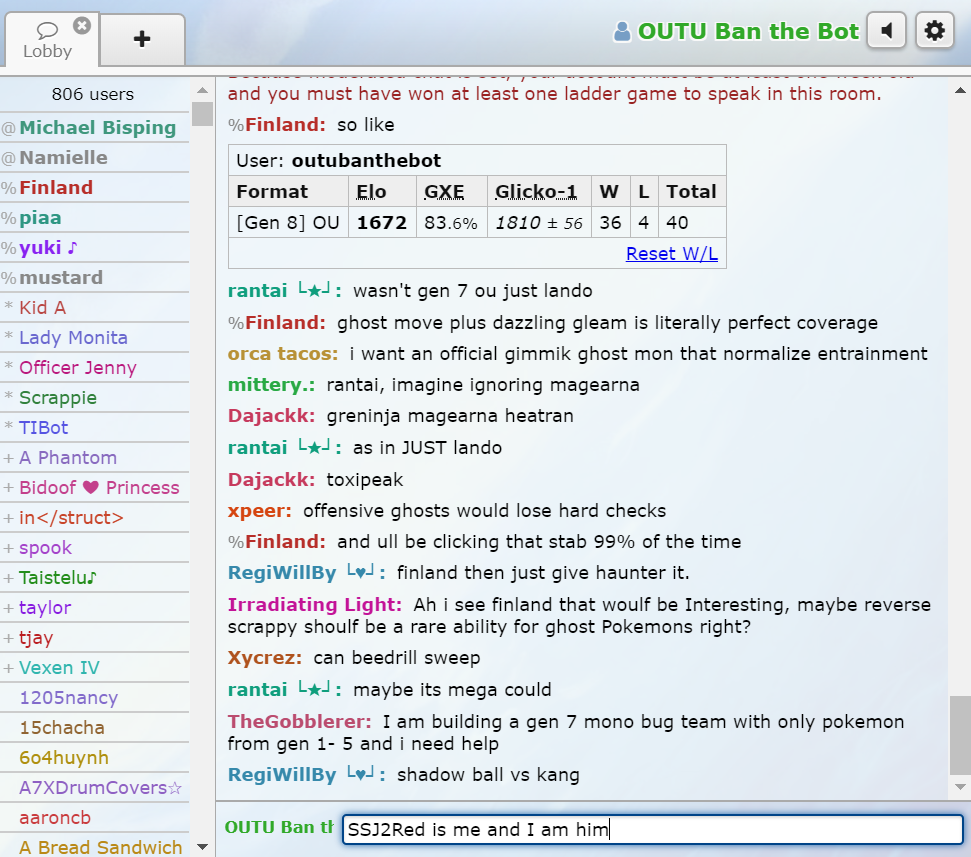Open a new room with plus tab
This screenshot has height=857, width=971.
142,39
